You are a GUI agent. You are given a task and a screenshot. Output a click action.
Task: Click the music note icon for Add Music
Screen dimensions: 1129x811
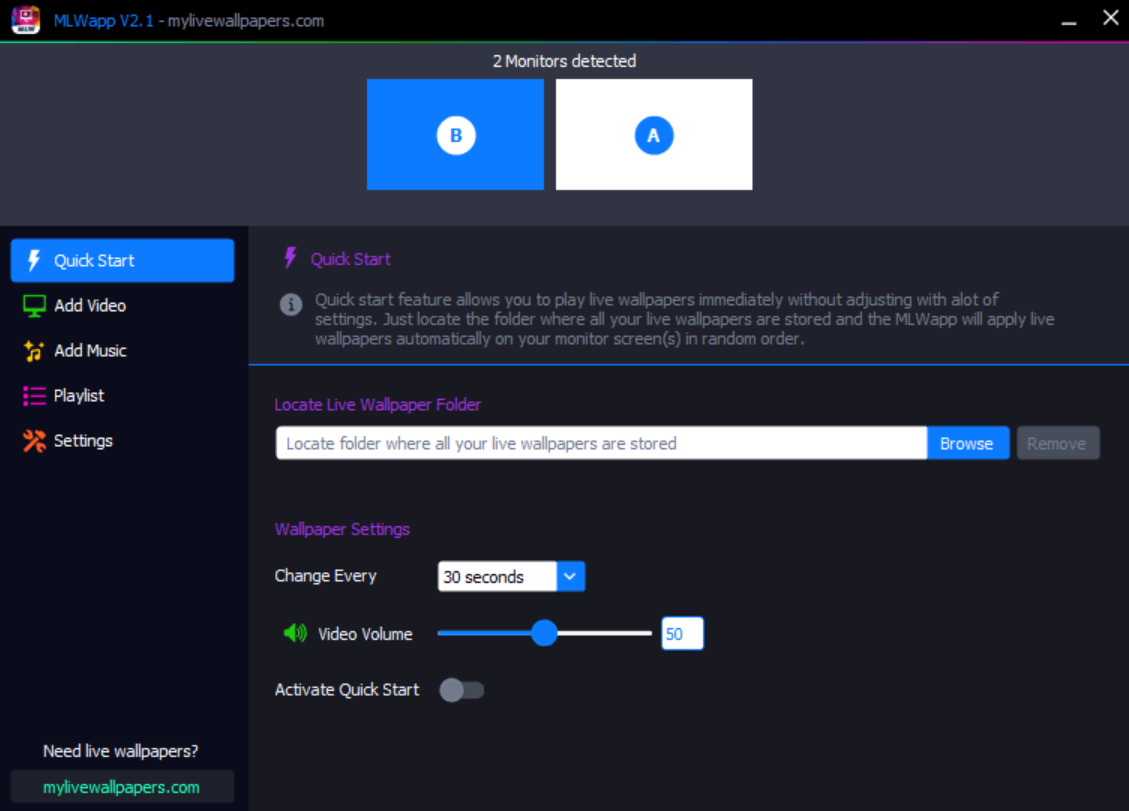pos(34,351)
